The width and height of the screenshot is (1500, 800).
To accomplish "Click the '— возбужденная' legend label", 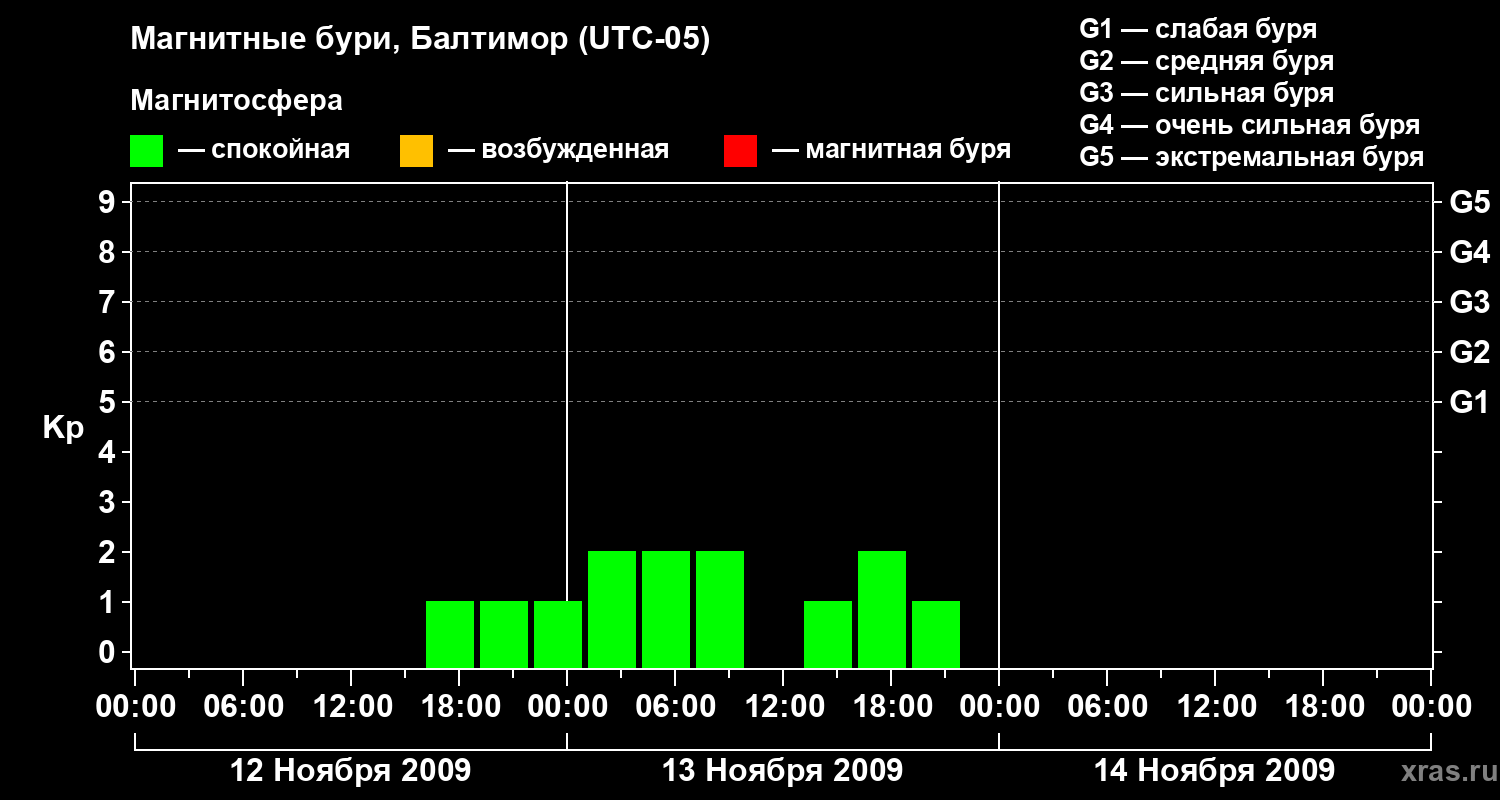I will click(x=558, y=150).
